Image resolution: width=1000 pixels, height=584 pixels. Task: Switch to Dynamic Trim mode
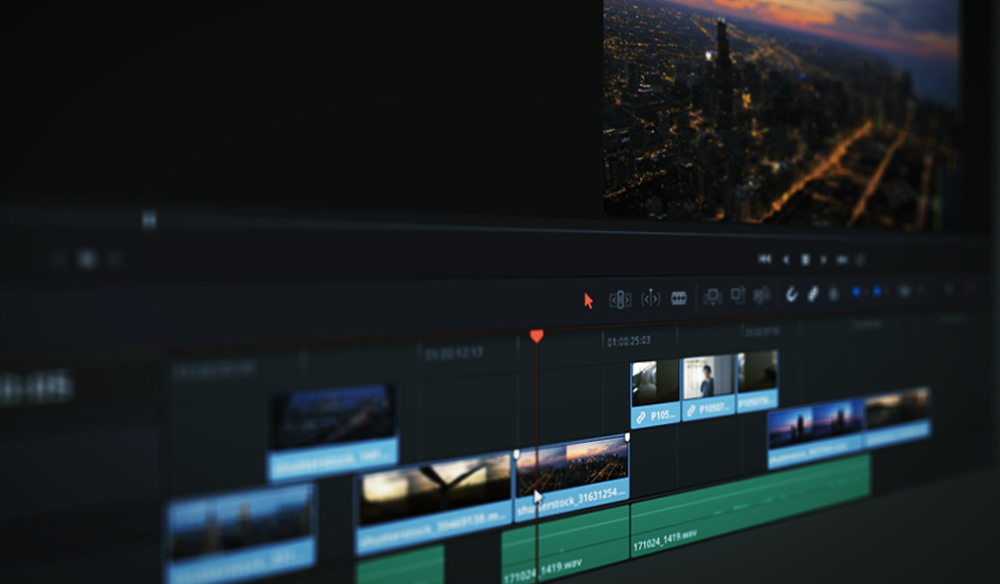point(649,297)
